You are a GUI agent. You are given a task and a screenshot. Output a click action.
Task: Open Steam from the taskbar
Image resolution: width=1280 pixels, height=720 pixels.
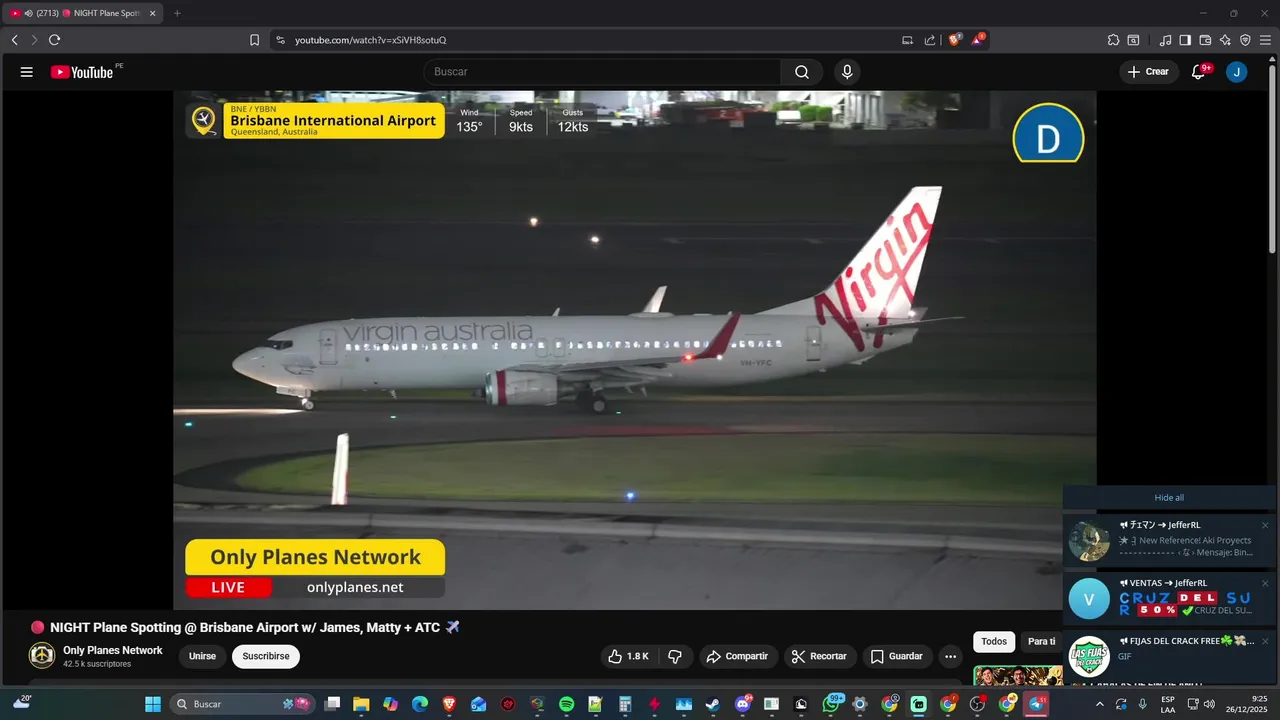(712, 704)
